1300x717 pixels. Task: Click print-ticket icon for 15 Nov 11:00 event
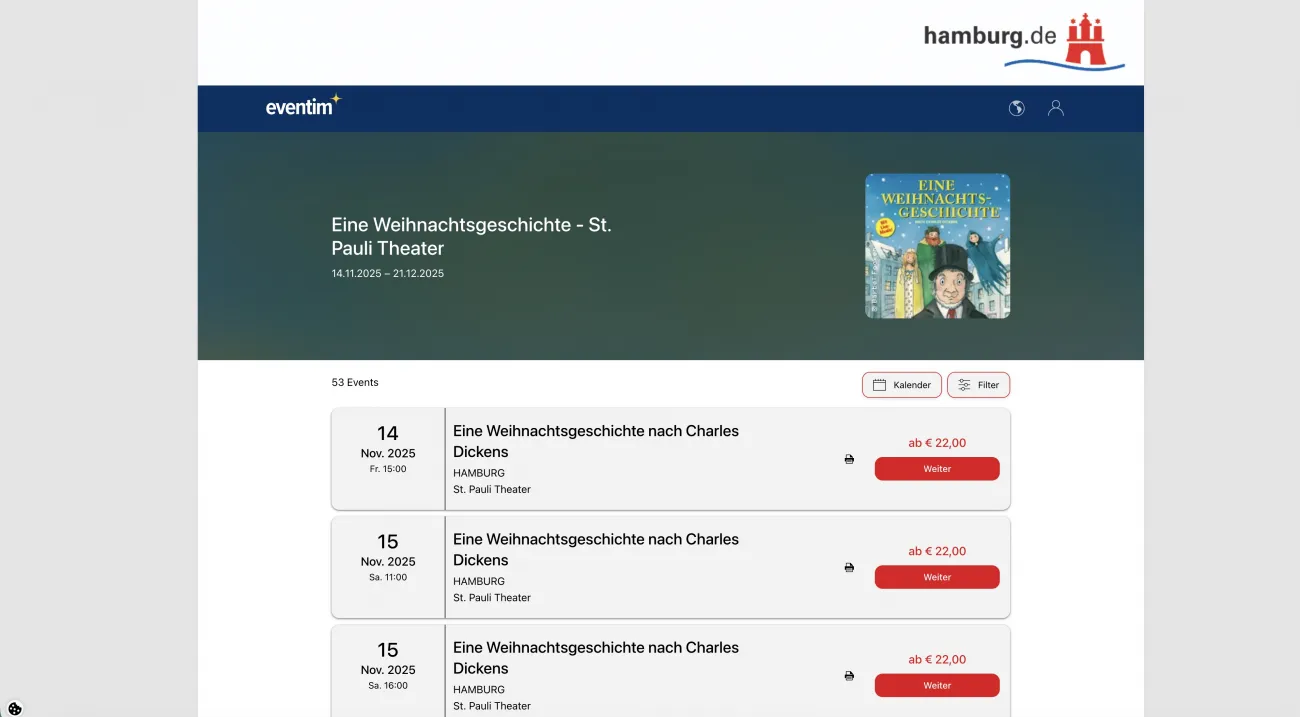point(849,567)
